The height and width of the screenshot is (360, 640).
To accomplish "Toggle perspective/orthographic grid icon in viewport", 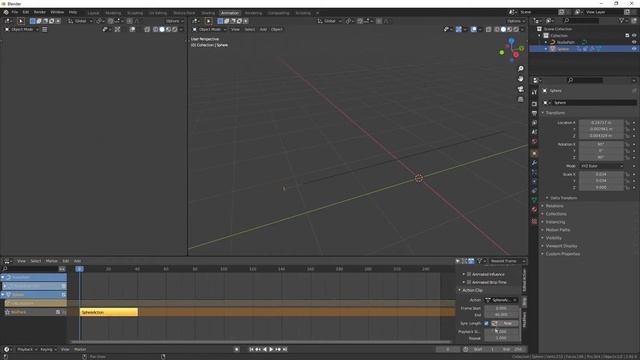I will tap(520, 99).
